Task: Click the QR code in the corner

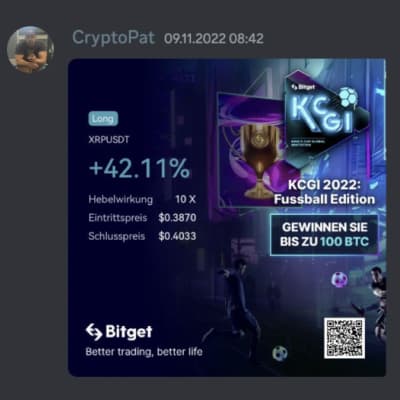Action: [x=344, y=338]
